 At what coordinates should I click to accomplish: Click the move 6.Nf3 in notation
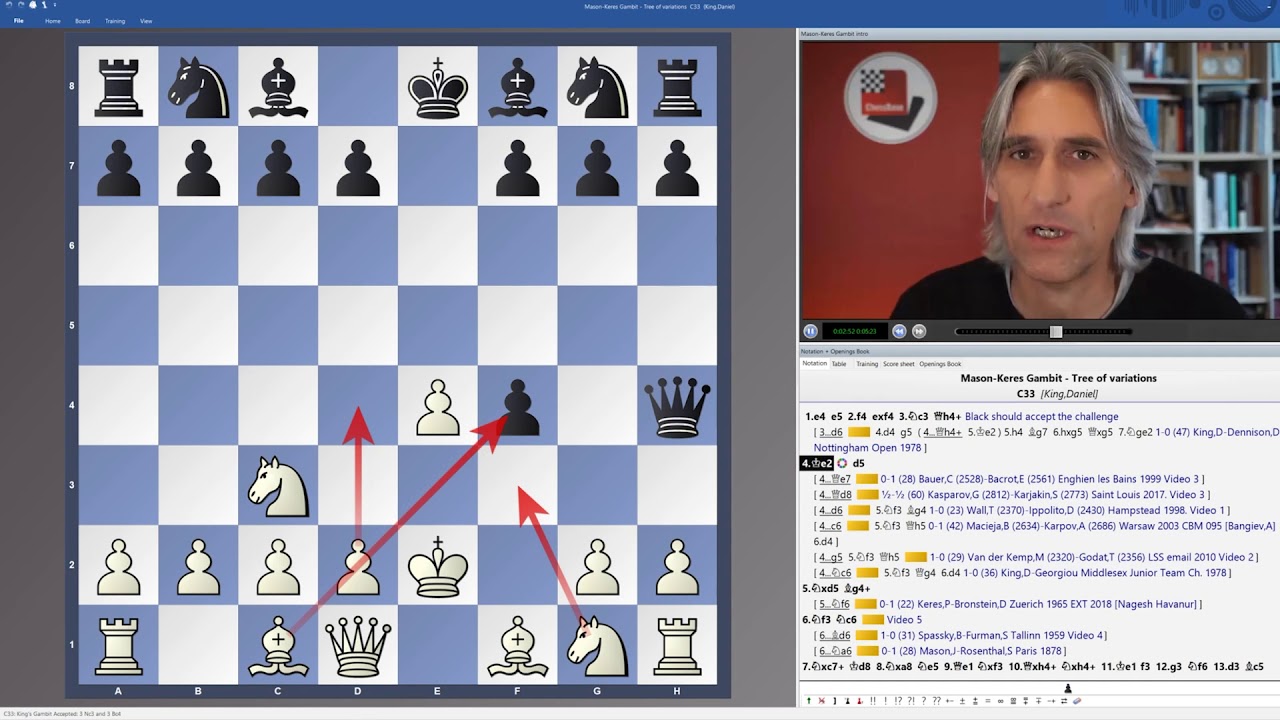(818, 620)
